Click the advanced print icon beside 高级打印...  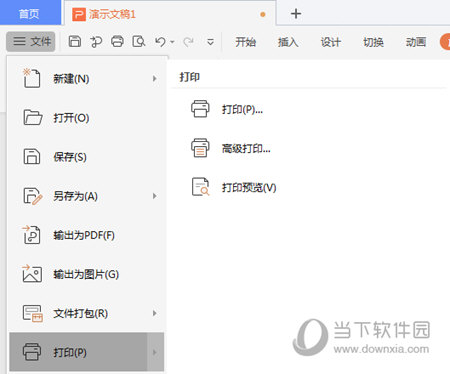(x=200, y=148)
